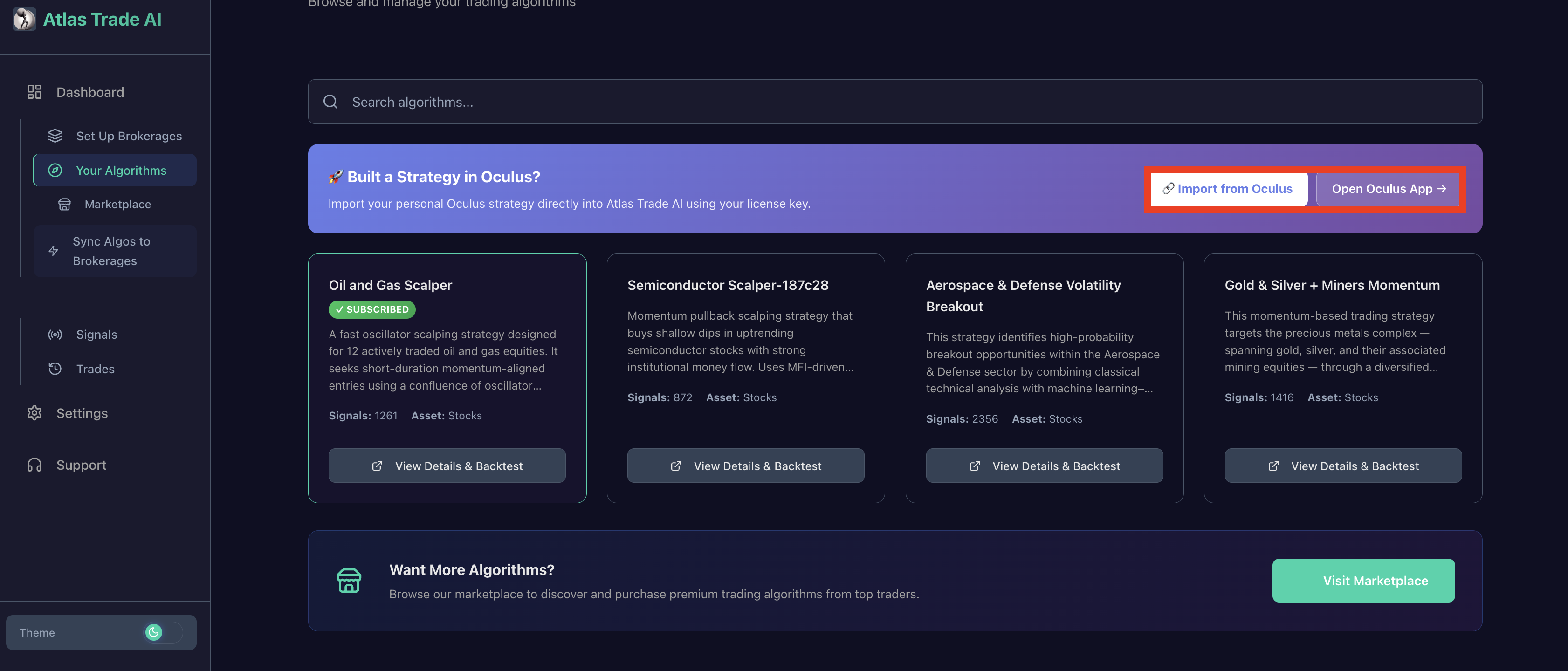The width and height of the screenshot is (1568, 671).
Task: Click the green storefront icon beside Want More Algorithms
Action: pyautogui.click(x=349, y=580)
